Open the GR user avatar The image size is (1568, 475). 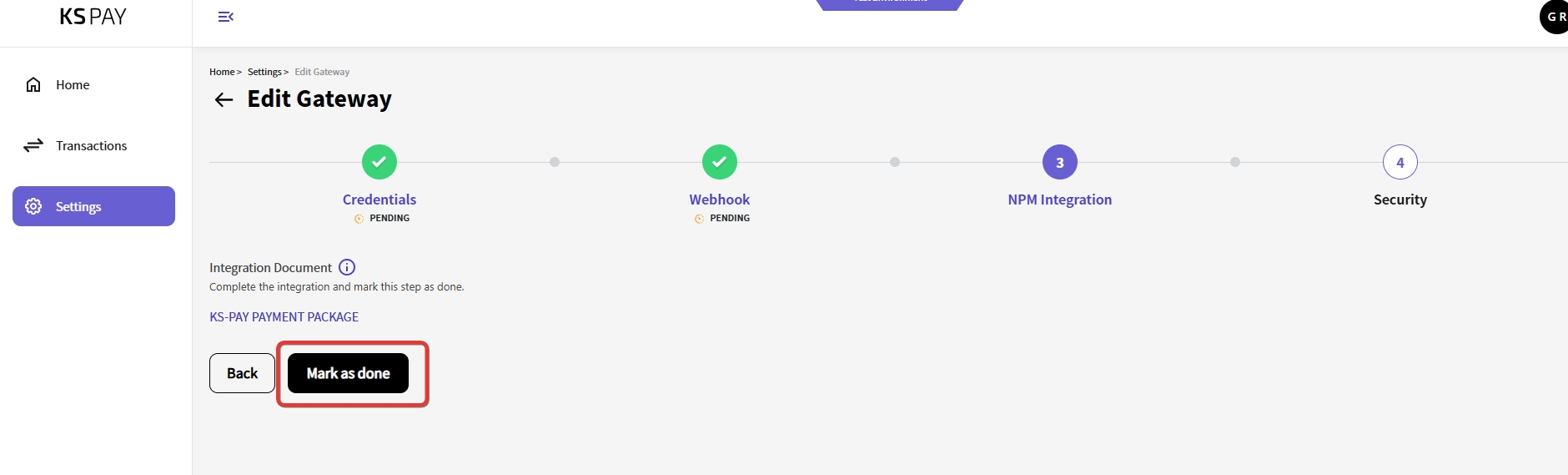1555,17
